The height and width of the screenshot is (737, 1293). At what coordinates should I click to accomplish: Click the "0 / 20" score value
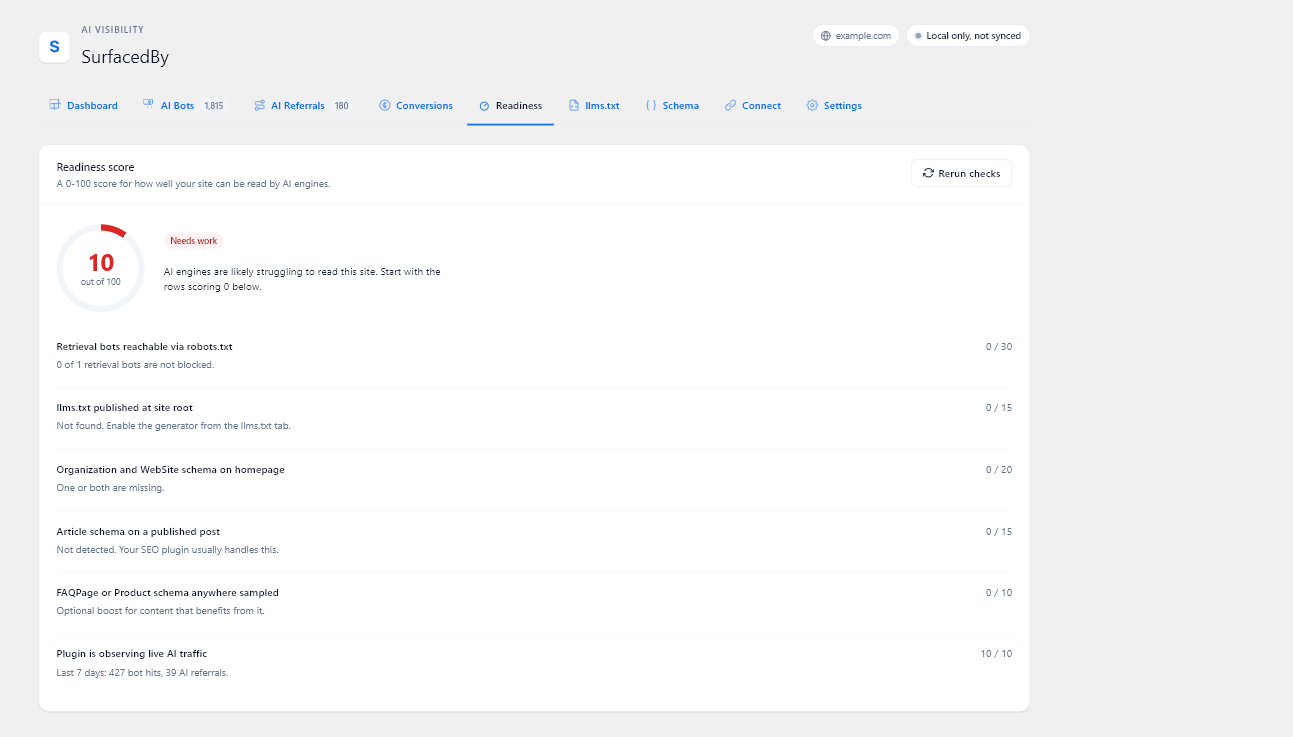click(x=999, y=470)
